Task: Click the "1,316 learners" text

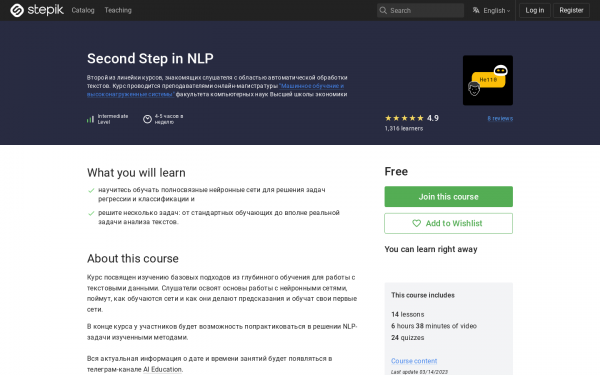Action: pyautogui.click(x=404, y=129)
